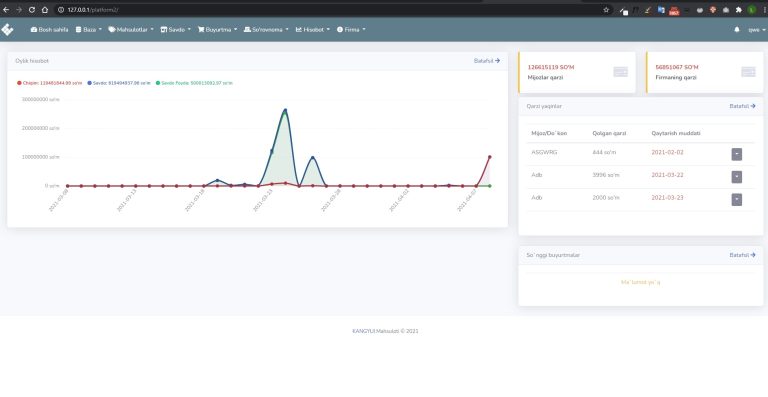768x397 pixels.
Task: Click the Qolgan qarzi column header
Action: click(x=609, y=133)
